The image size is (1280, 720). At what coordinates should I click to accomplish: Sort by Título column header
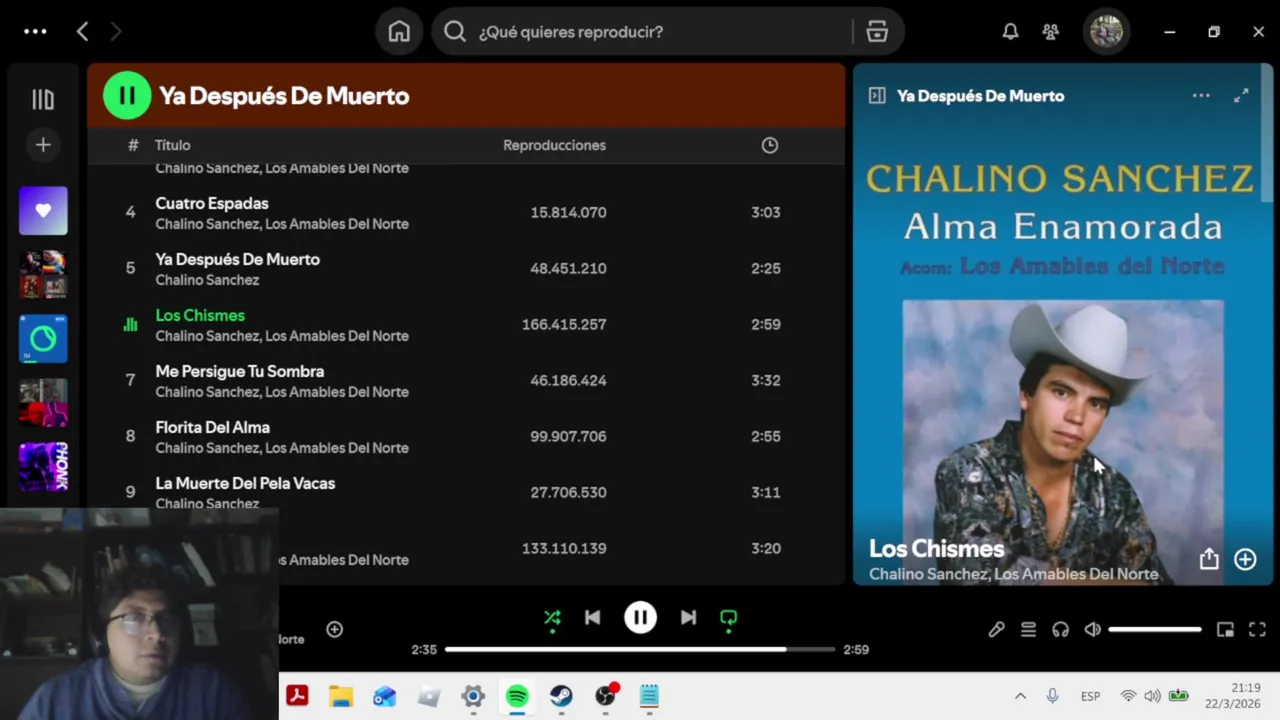172,145
